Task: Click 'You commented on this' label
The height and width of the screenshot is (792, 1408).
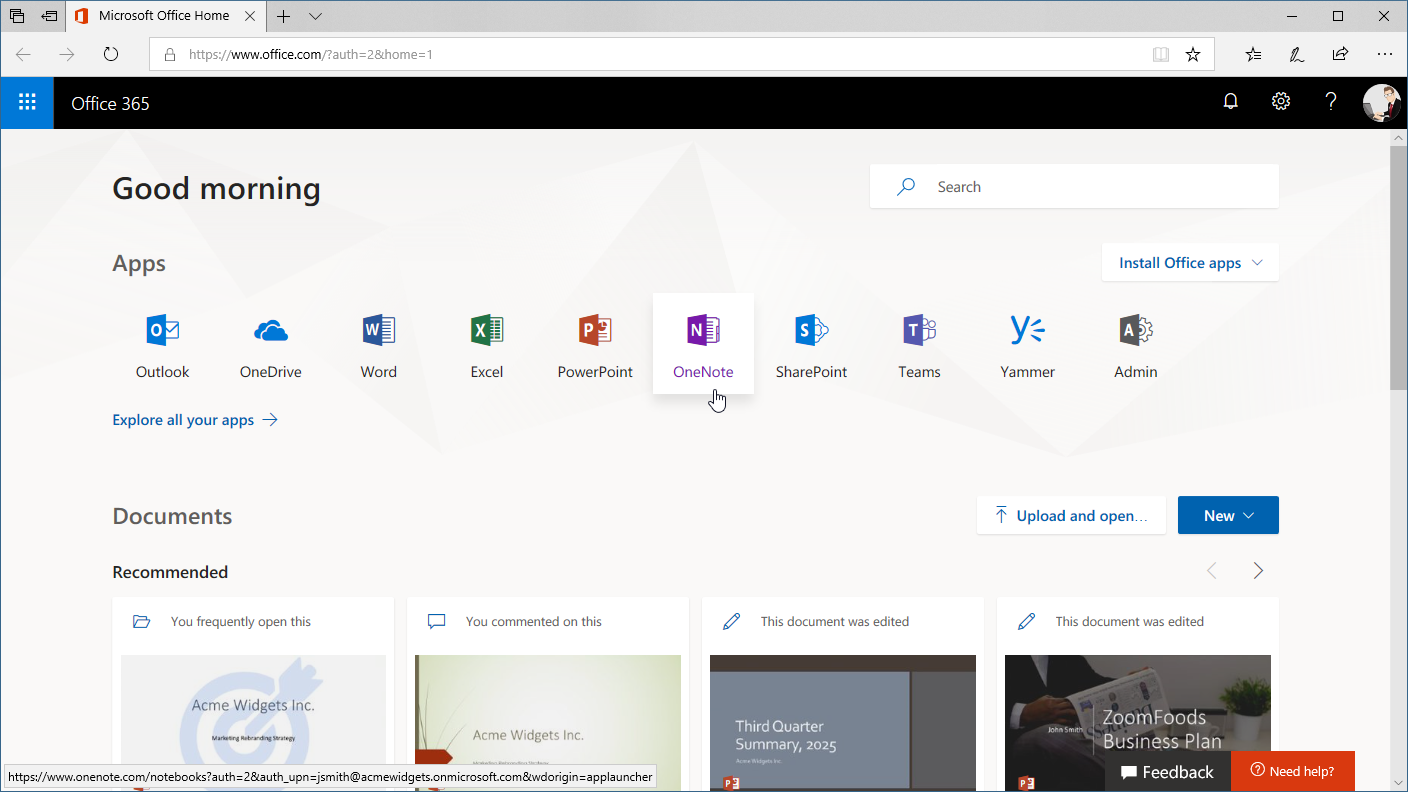Action: pos(534,622)
